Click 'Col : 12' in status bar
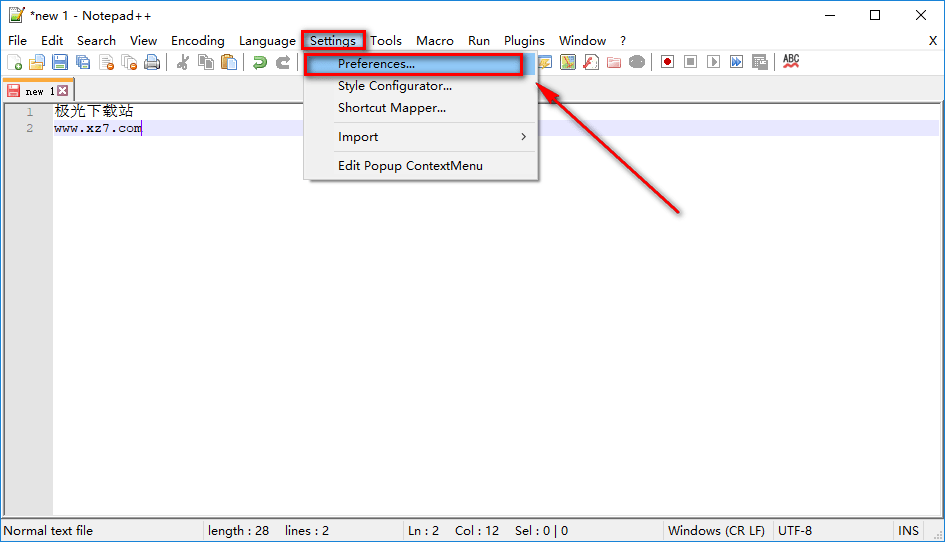This screenshot has height=542, width=945. point(477,531)
